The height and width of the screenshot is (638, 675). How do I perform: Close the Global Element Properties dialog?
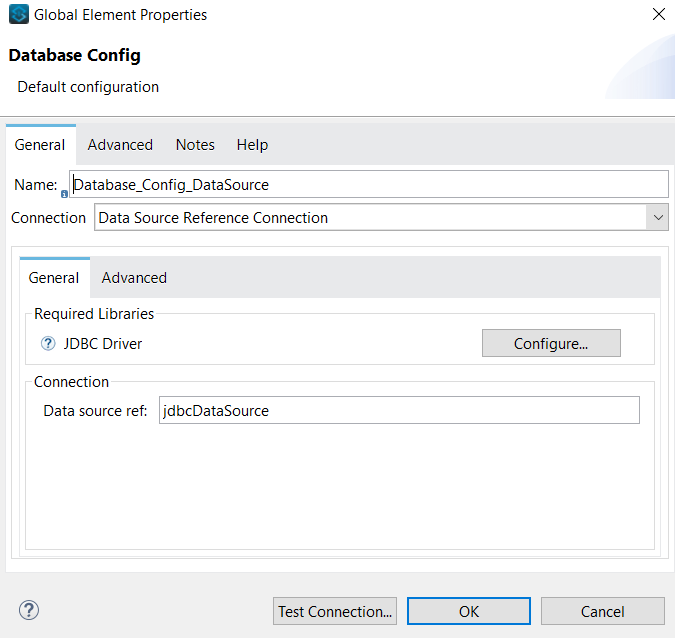click(x=658, y=15)
